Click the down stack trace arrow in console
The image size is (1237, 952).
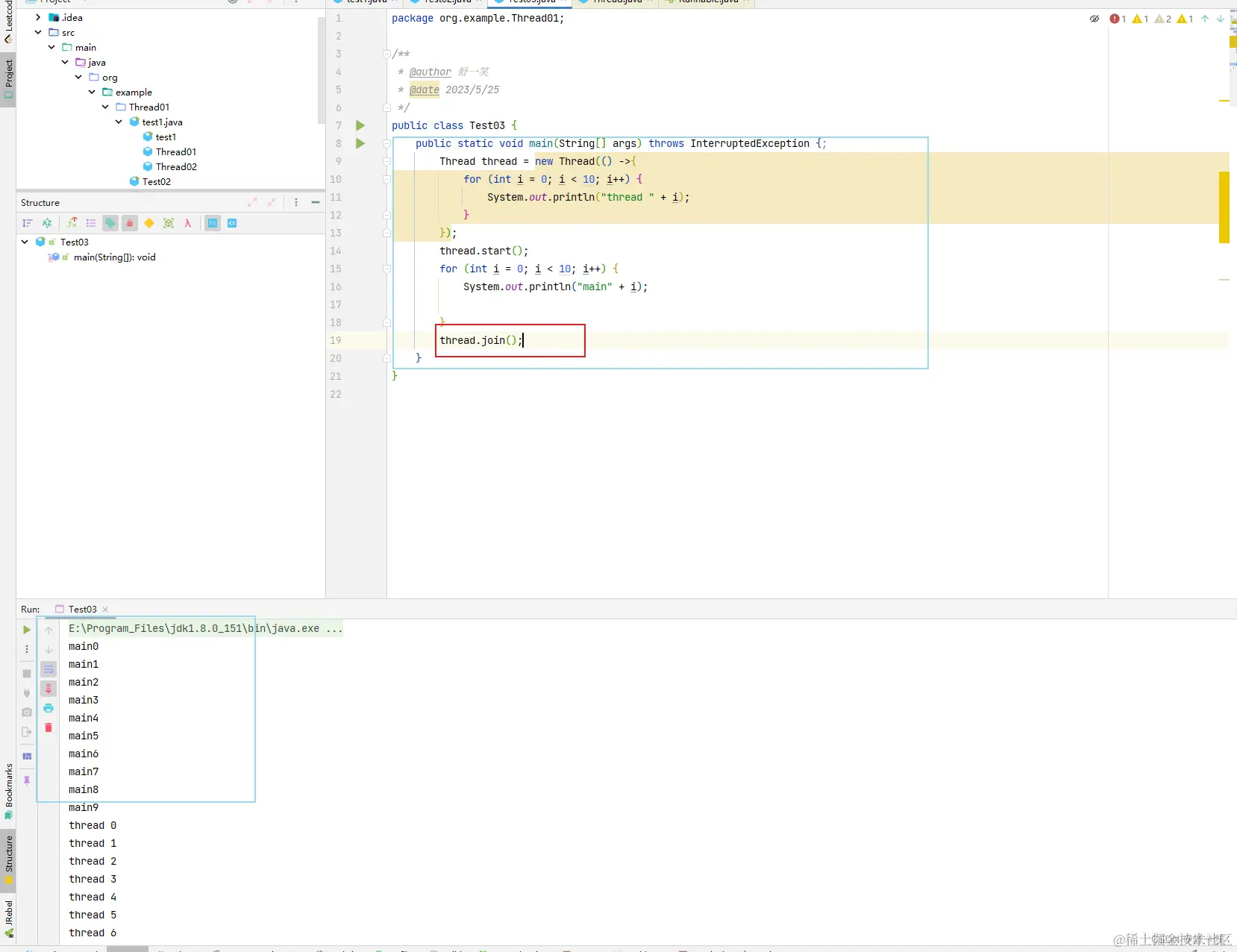pos(48,650)
